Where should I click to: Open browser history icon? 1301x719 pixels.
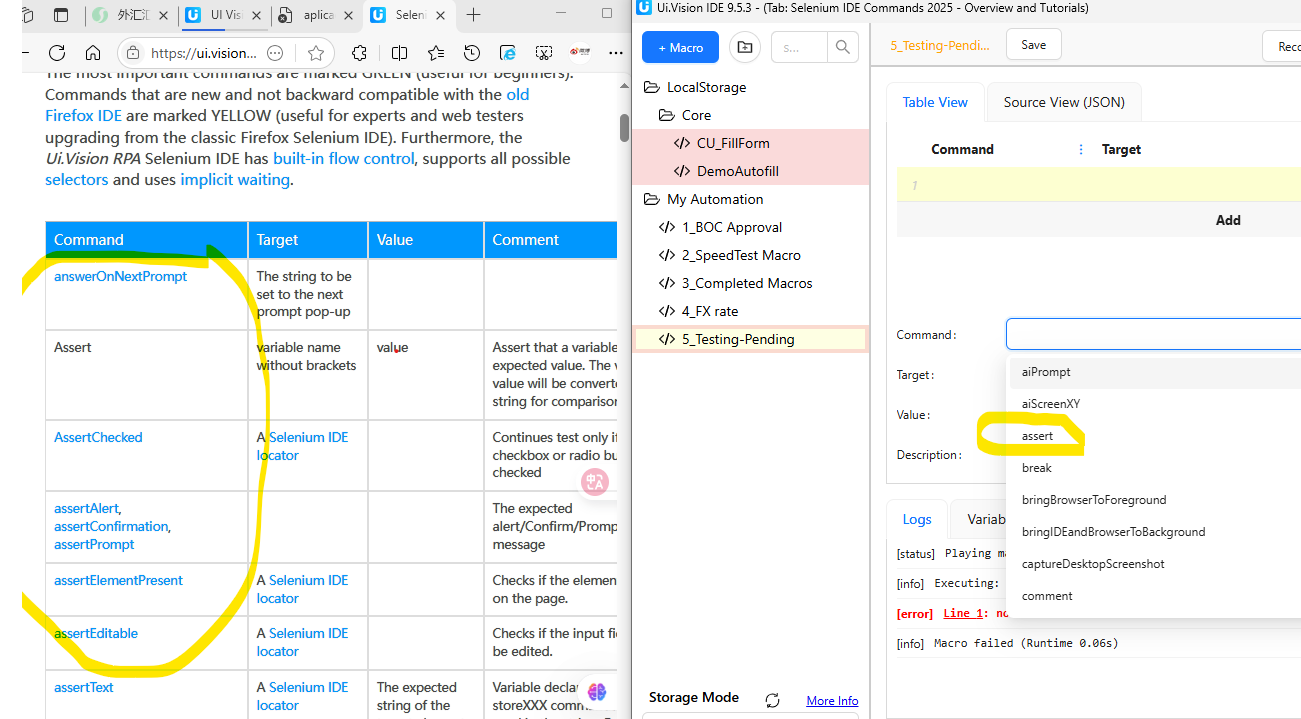click(472, 53)
